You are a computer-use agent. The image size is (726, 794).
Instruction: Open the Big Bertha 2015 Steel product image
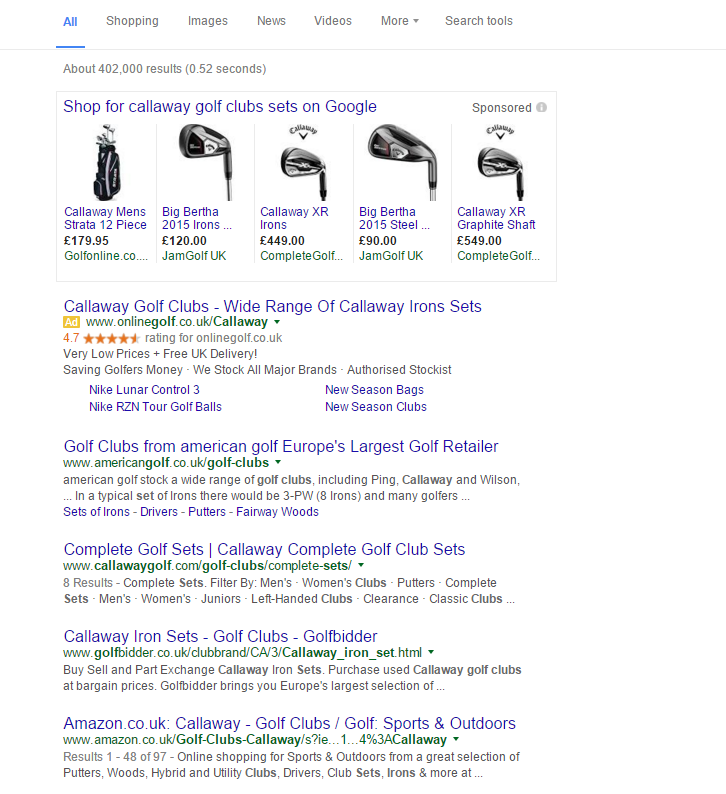click(402, 163)
